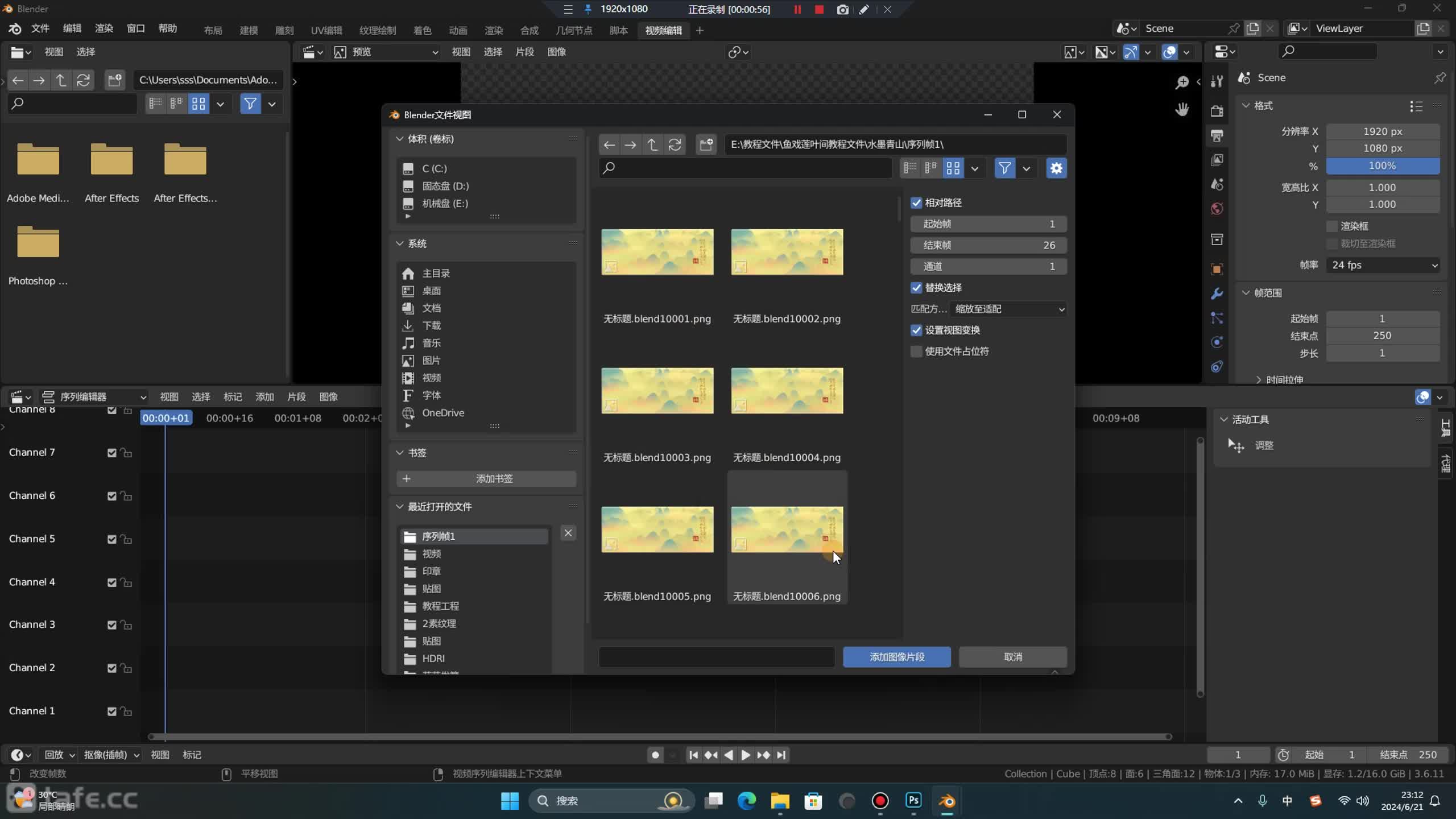Go back in file dialog navigation
This screenshot has width=1456, height=819.
pos(609,144)
